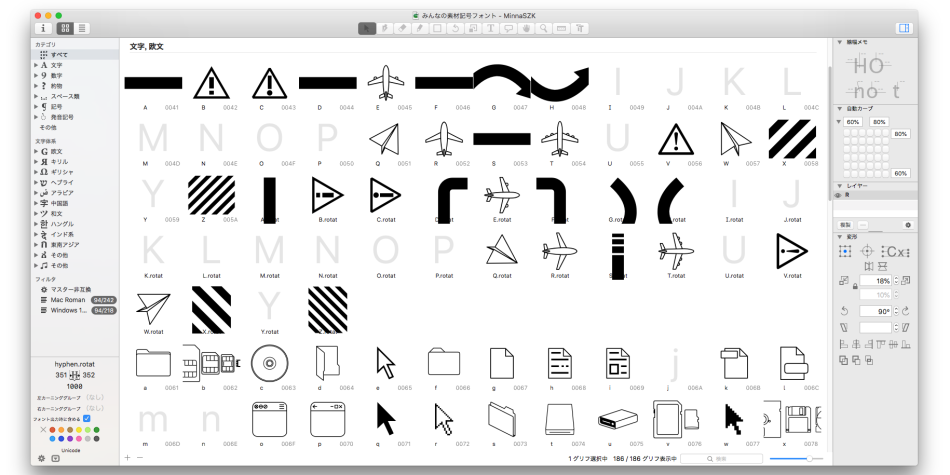Select the zoom magnifier tool

pos(544,28)
